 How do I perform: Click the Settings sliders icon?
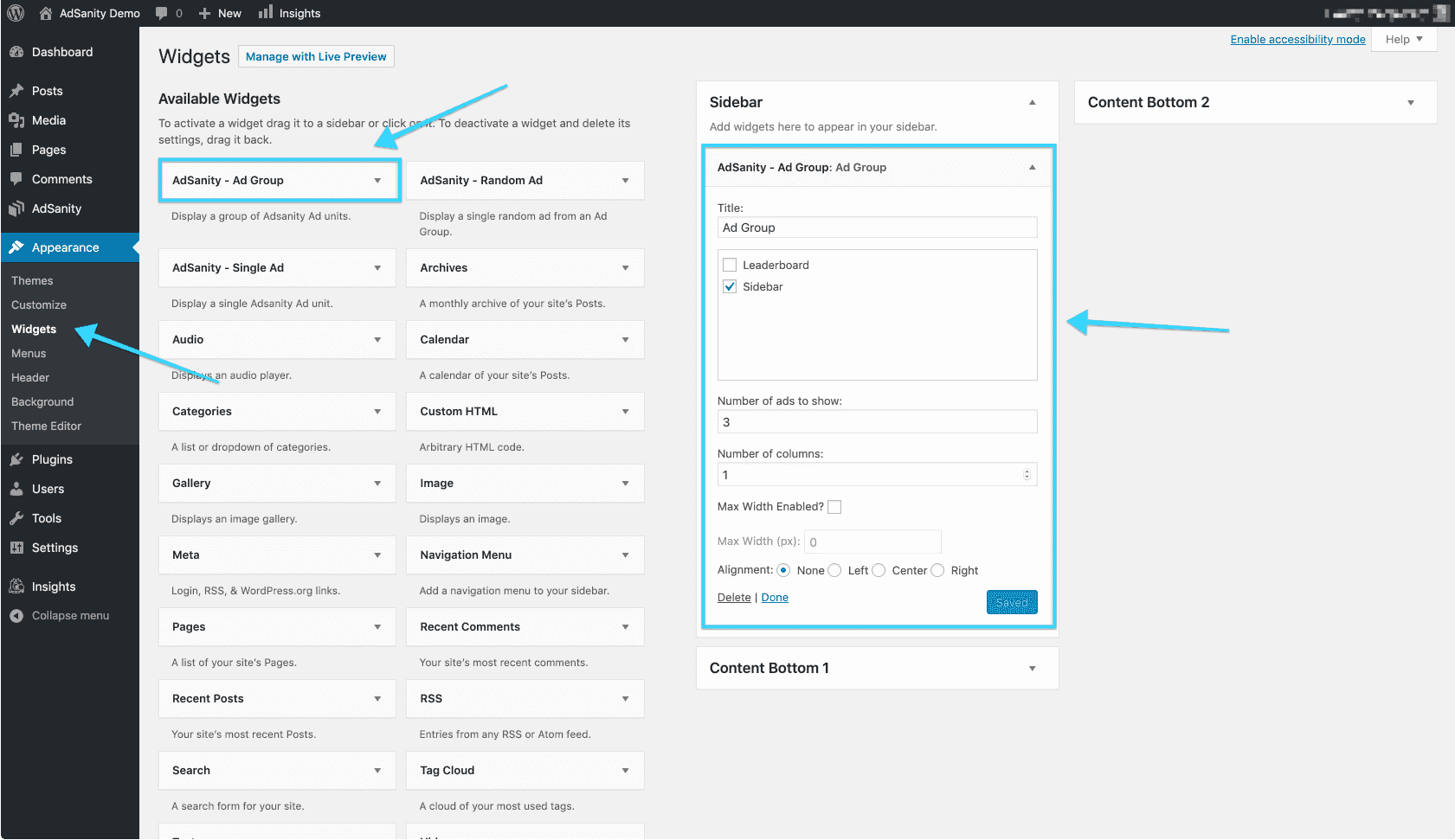(x=16, y=548)
